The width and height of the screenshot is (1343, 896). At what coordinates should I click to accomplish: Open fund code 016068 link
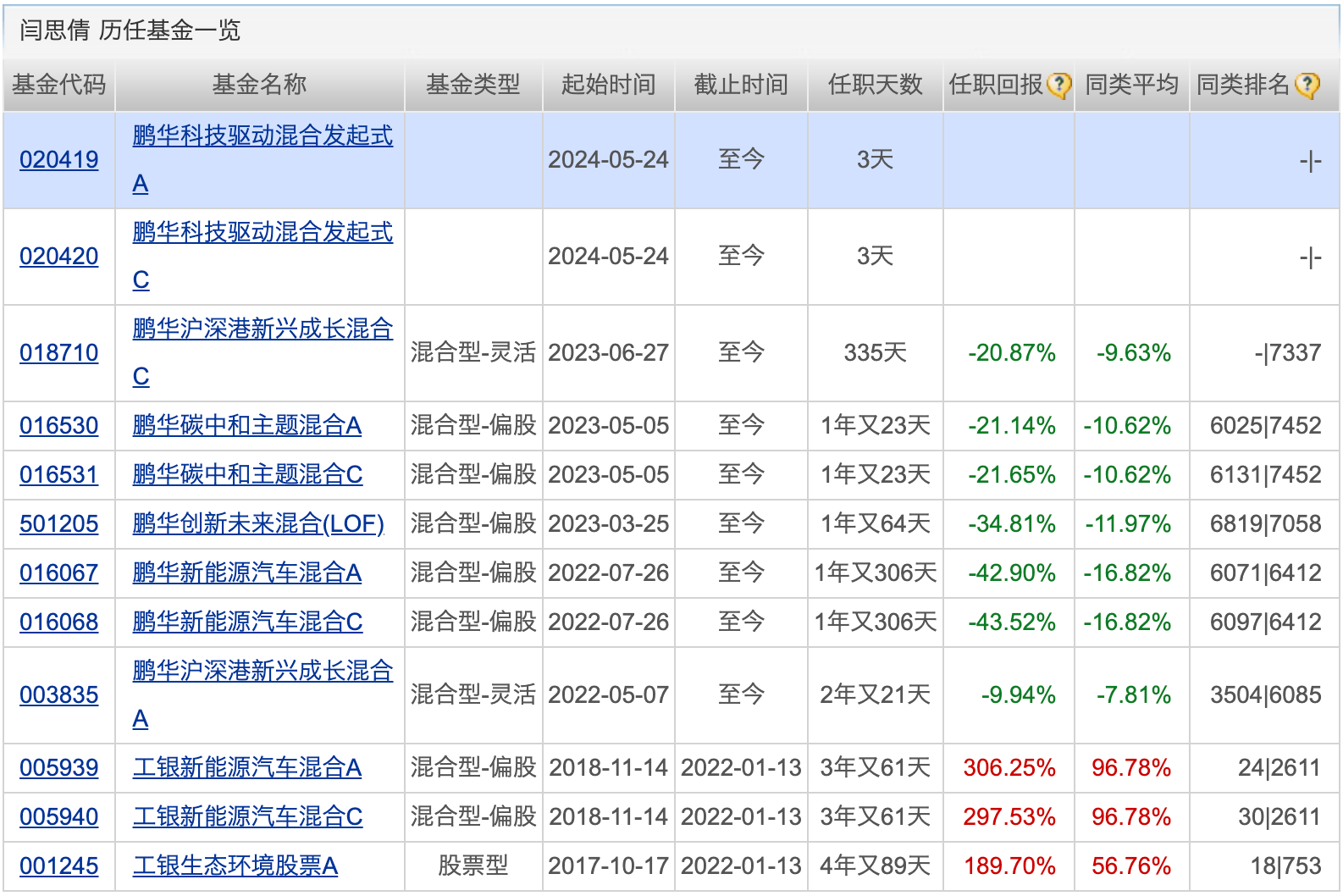[59, 622]
